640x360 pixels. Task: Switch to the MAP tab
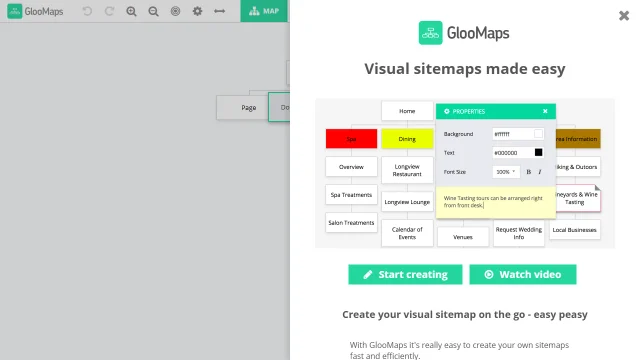click(264, 11)
